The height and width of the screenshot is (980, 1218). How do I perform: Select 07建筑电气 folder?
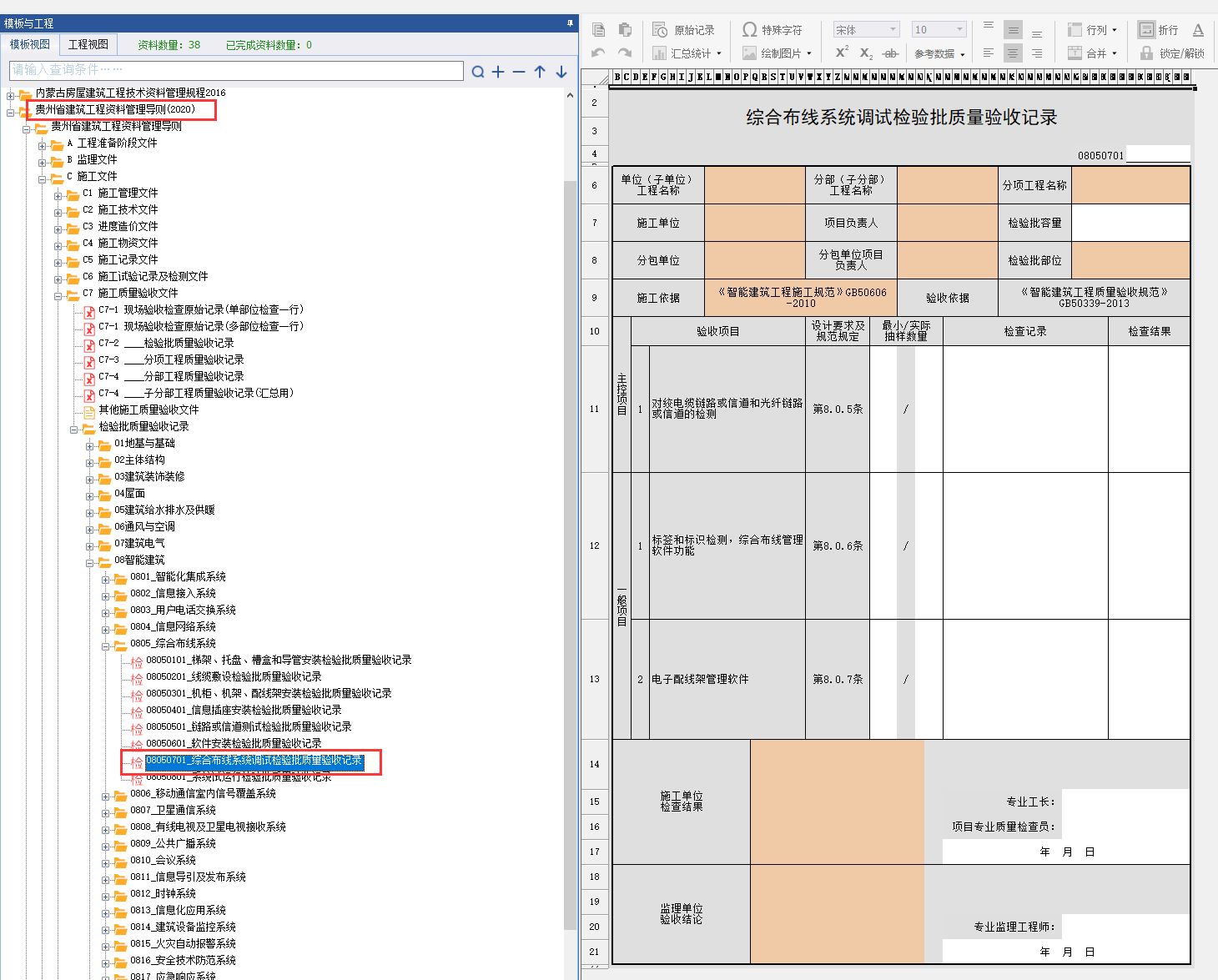[x=139, y=543]
